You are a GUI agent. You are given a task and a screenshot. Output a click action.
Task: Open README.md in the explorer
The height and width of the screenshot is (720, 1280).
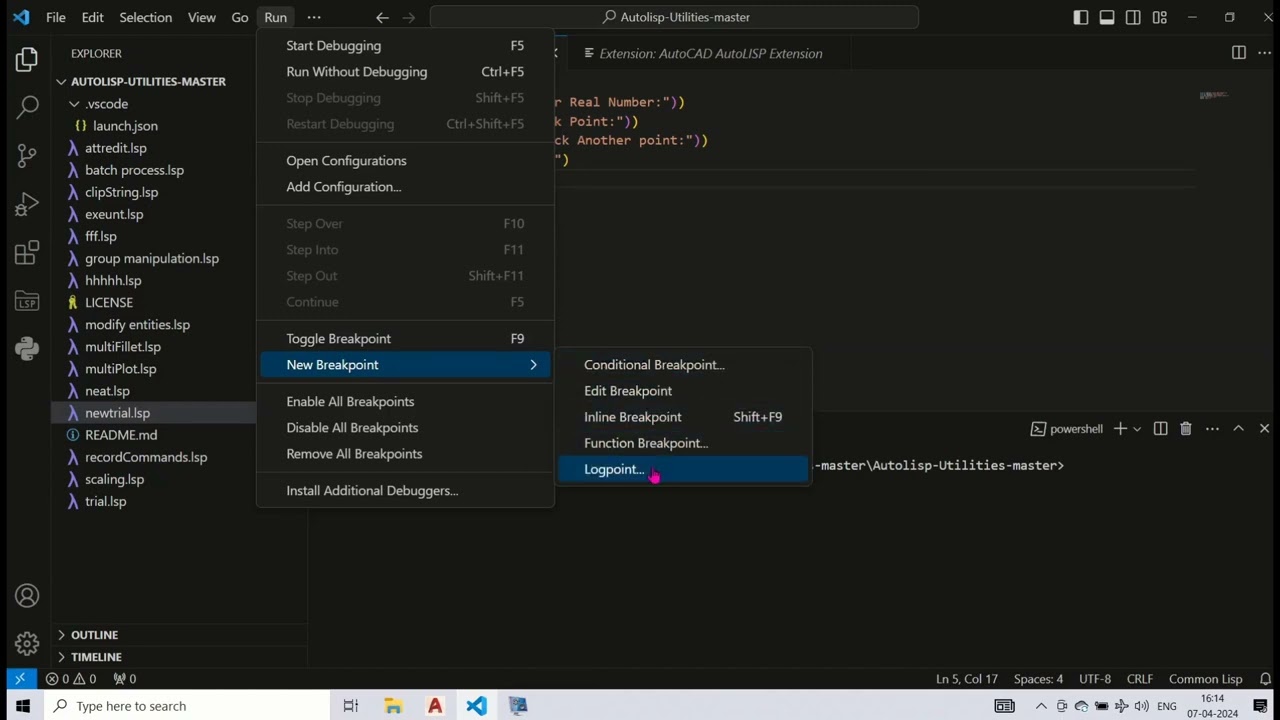121,435
